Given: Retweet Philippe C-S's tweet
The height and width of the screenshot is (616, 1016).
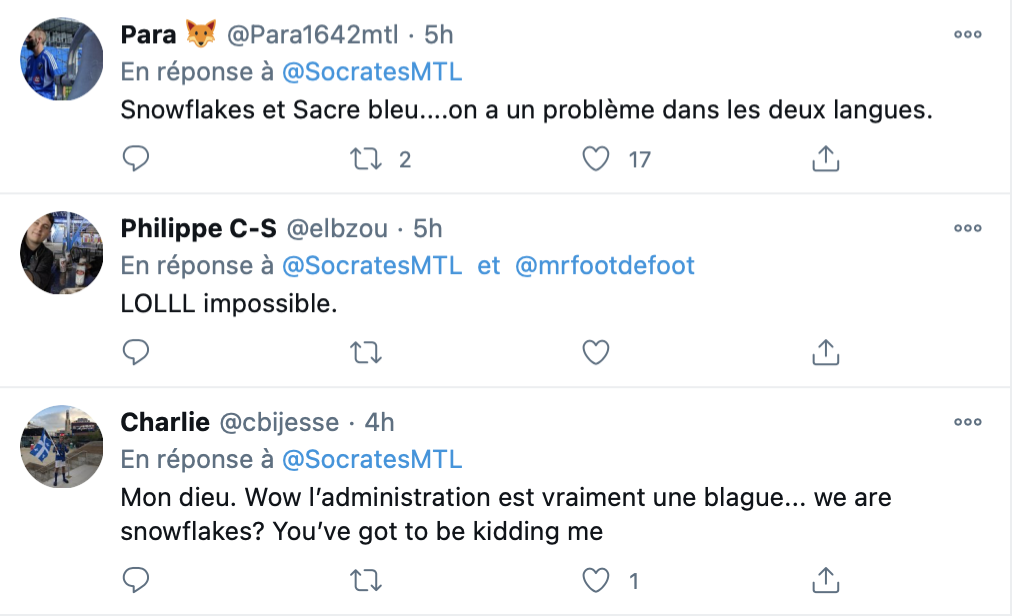Looking at the screenshot, I should (x=365, y=352).
